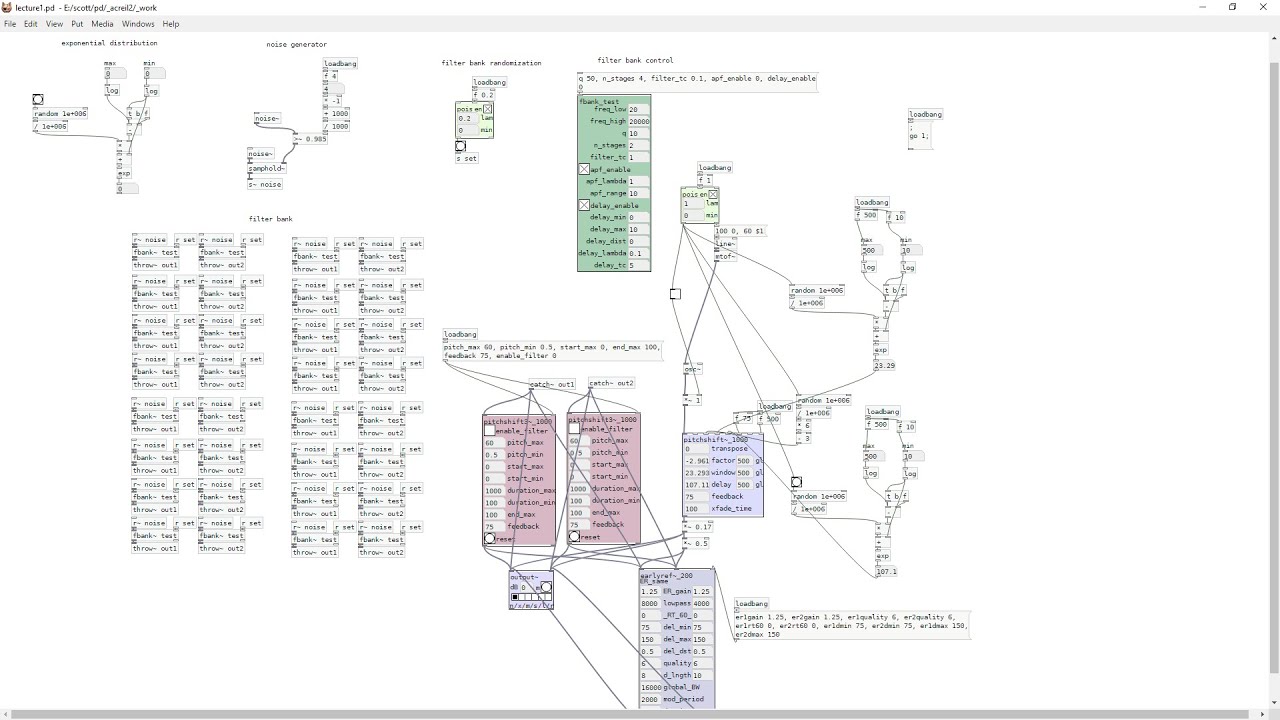Select the 's~ noise' object
This screenshot has height=720, width=1280.
(x=265, y=185)
